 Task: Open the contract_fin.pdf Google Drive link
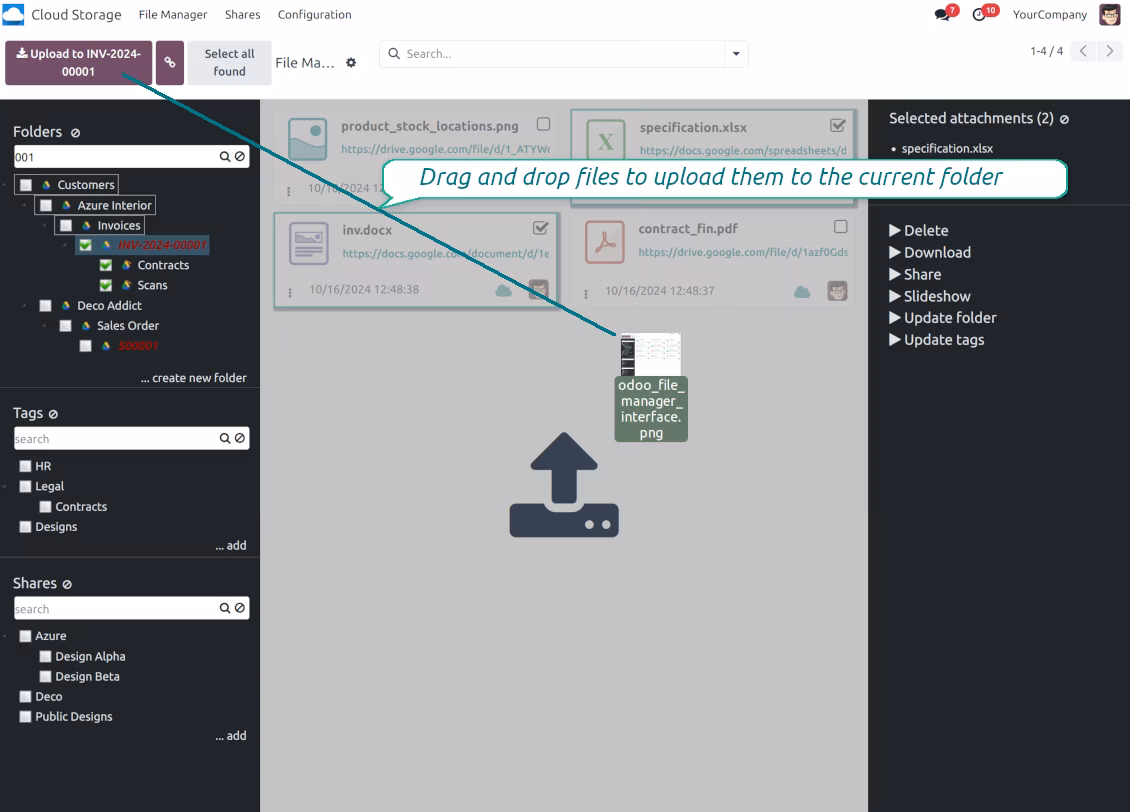(742, 252)
